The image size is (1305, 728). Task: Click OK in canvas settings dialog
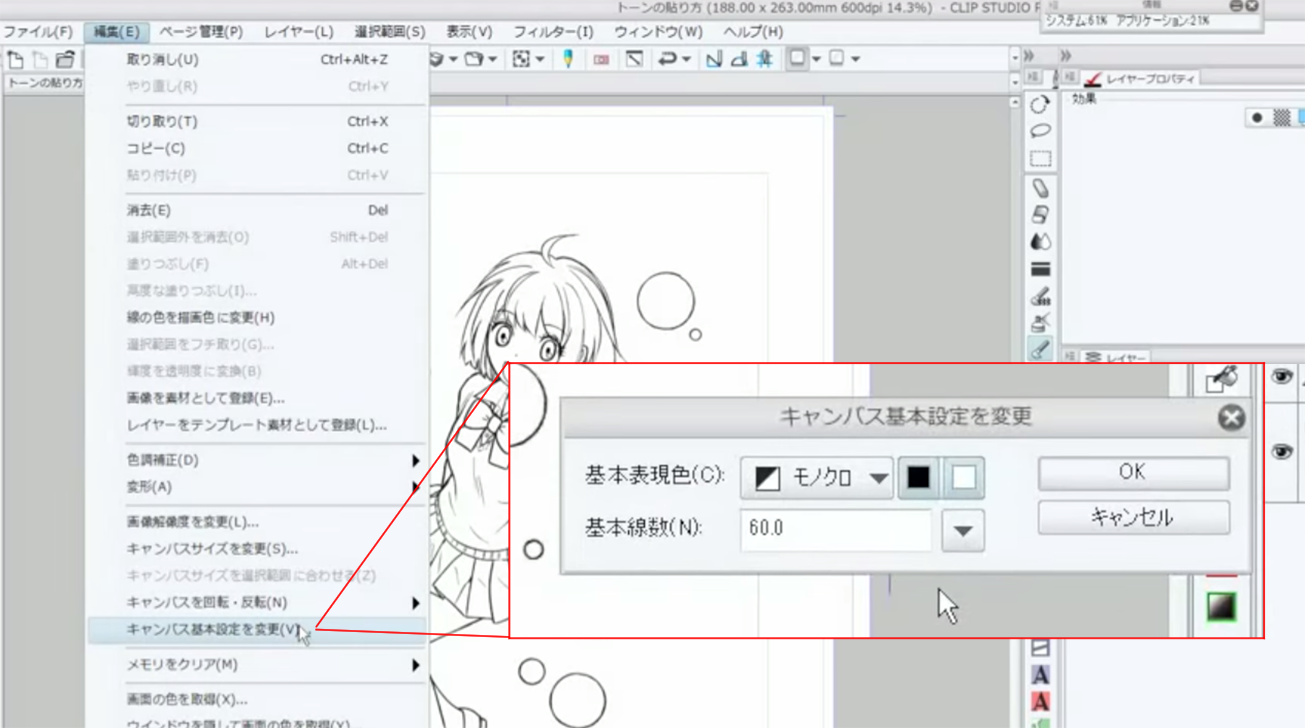coord(1133,473)
